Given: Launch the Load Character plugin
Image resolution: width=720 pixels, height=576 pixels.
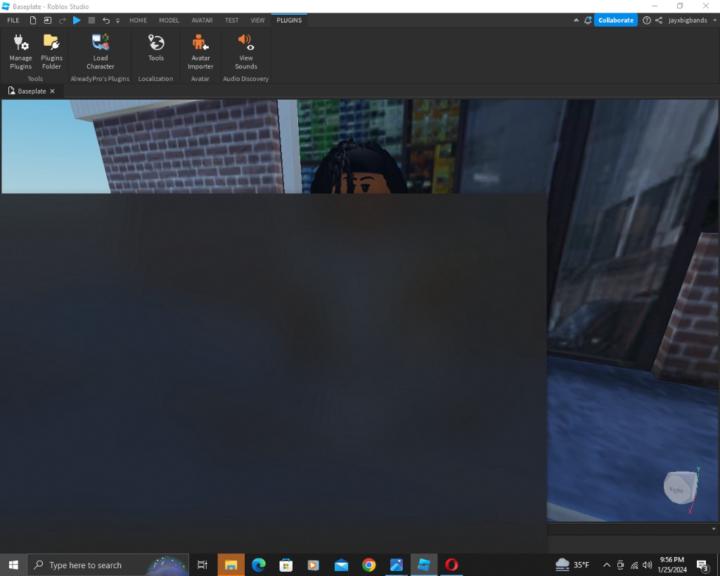Looking at the screenshot, I should [x=100, y=51].
